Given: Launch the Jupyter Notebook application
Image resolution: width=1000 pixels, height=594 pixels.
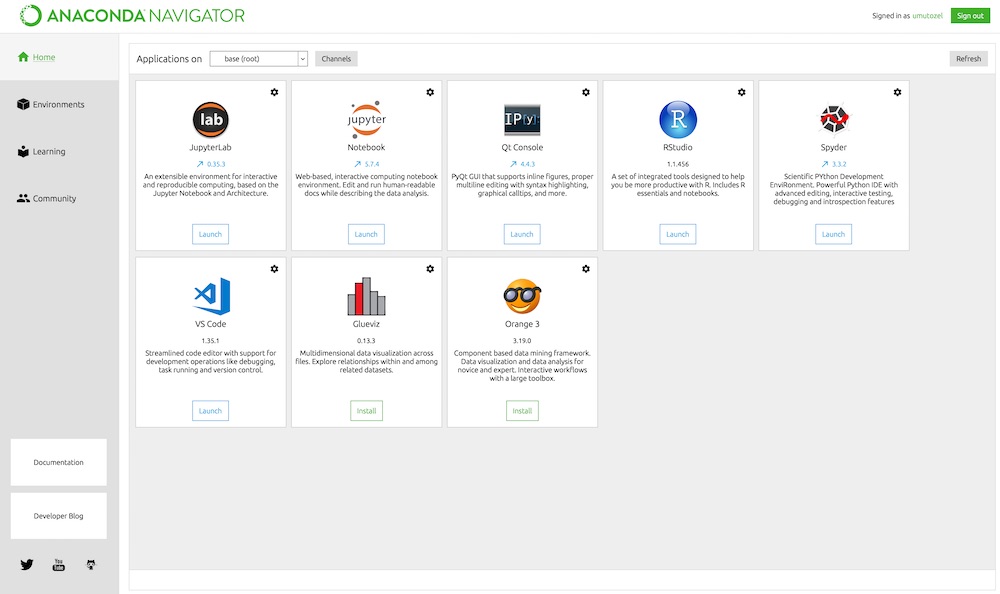Looking at the screenshot, I should pyautogui.click(x=366, y=234).
